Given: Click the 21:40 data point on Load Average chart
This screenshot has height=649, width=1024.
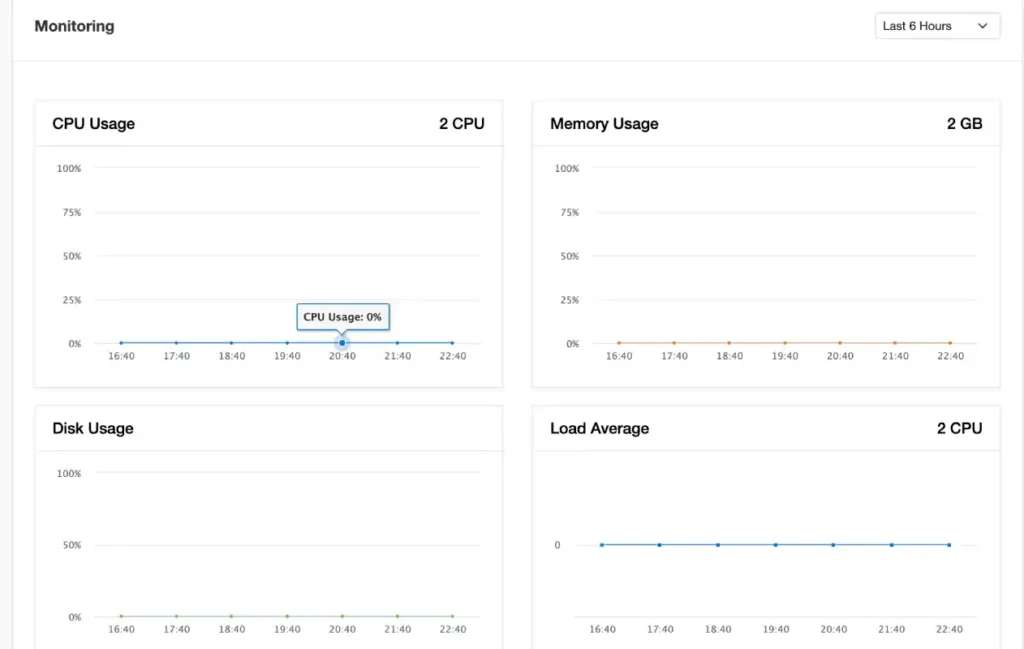Looking at the screenshot, I should 891,545.
